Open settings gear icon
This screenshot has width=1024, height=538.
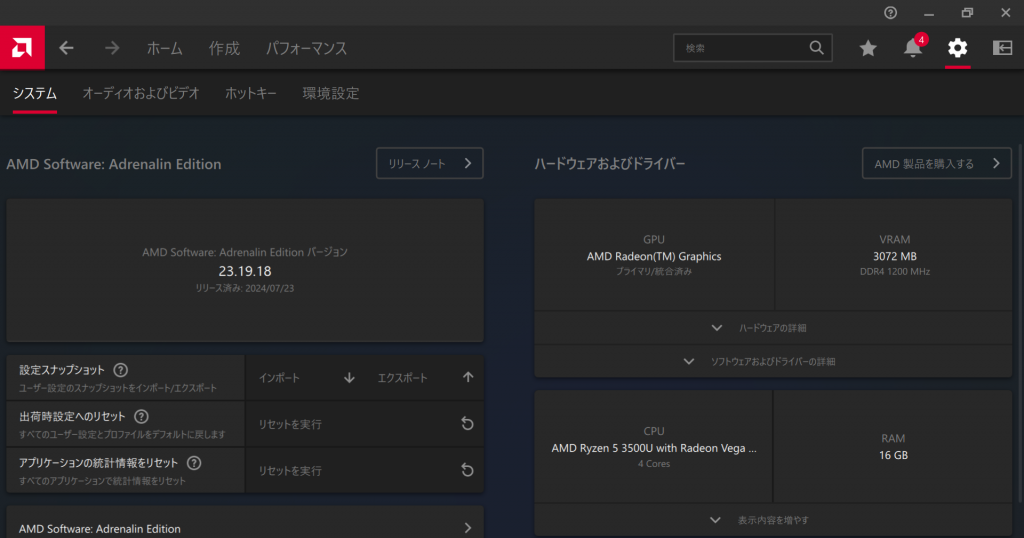point(958,48)
